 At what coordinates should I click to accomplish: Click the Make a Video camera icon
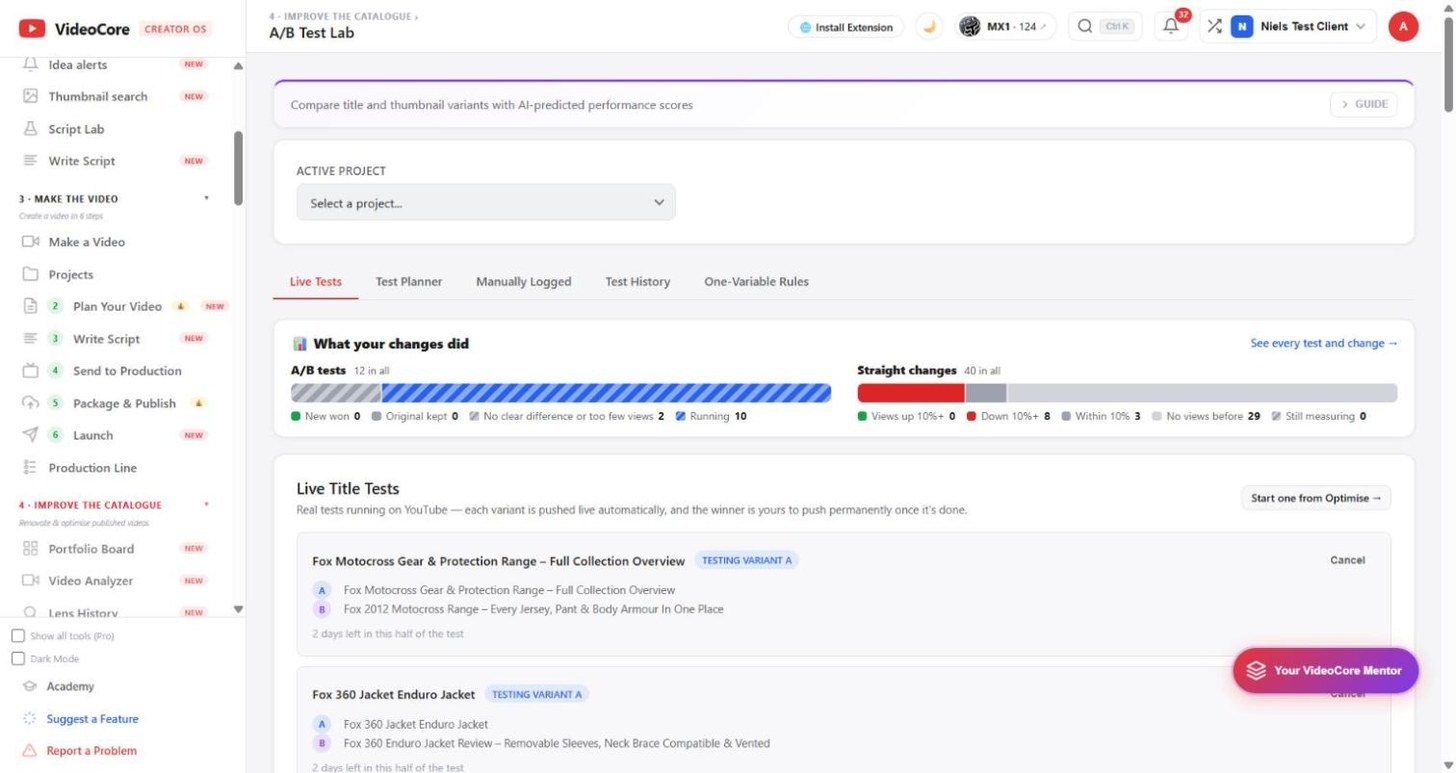point(30,242)
